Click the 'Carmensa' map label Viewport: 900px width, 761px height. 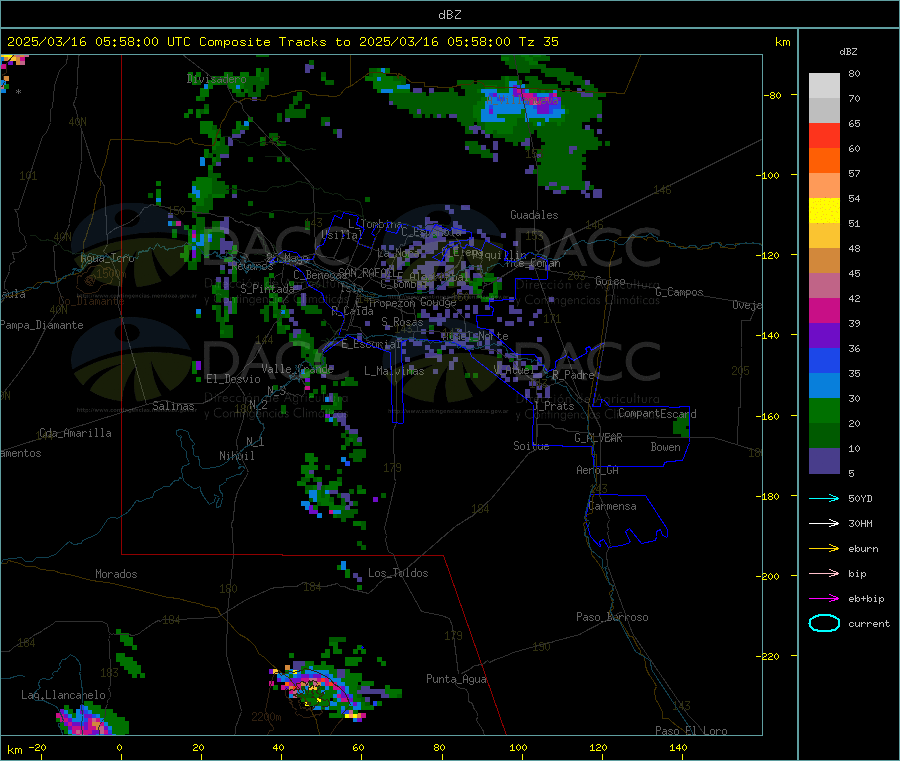612,507
